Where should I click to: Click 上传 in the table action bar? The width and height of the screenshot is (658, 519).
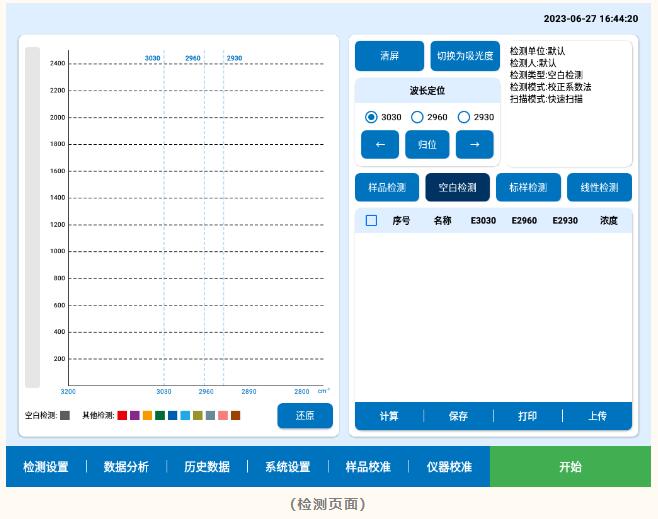pos(597,416)
